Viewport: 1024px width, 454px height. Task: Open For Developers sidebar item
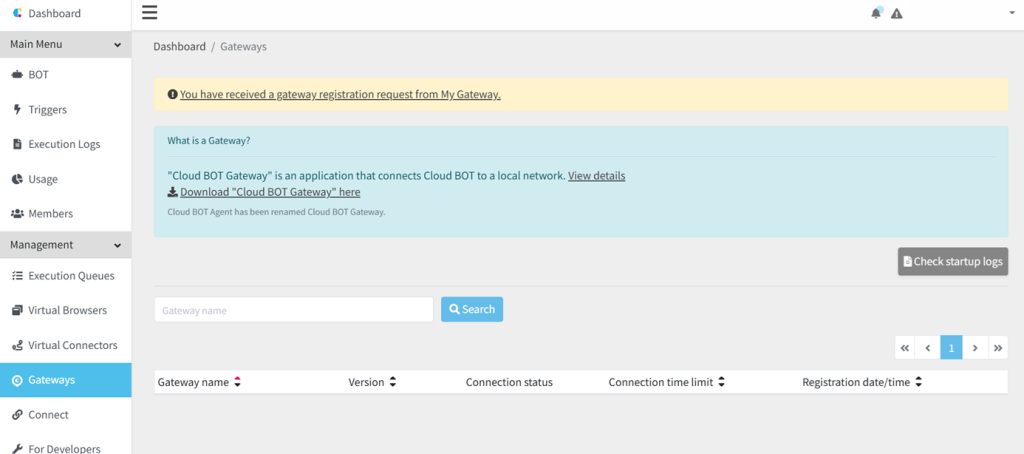[65, 447]
